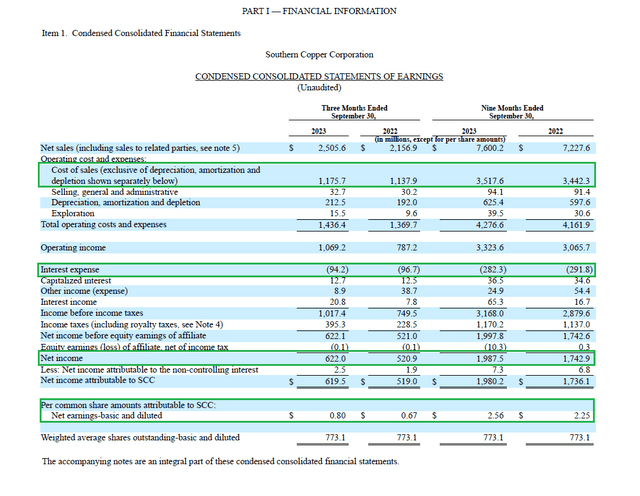Click the 'Selling, general and administrative' row label

click(x=114, y=192)
